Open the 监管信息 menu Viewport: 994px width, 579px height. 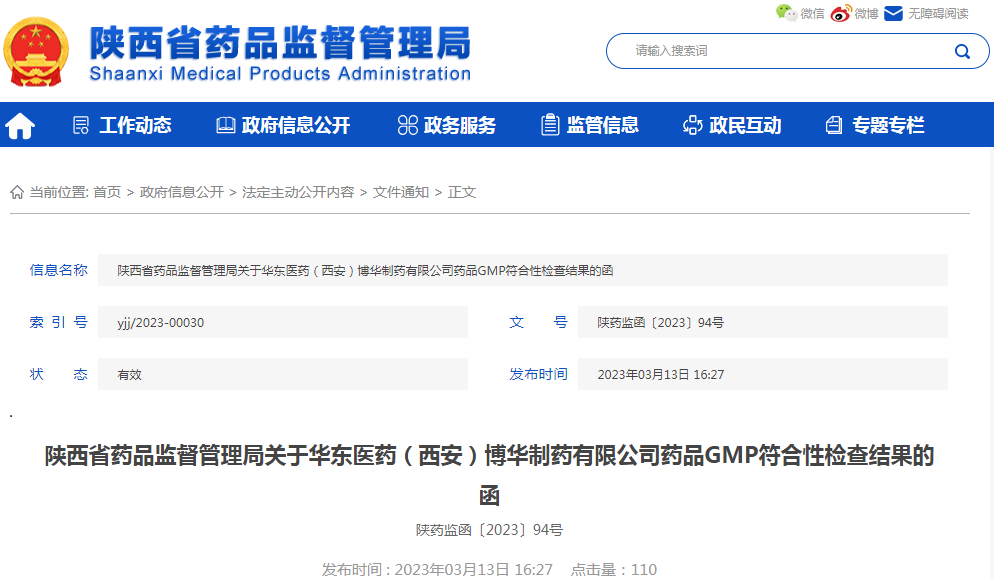(602, 125)
